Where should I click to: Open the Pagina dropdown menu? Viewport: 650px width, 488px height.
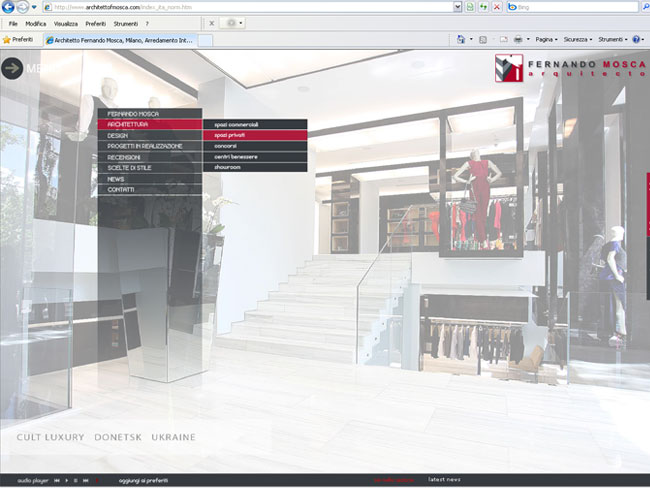[546, 39]
